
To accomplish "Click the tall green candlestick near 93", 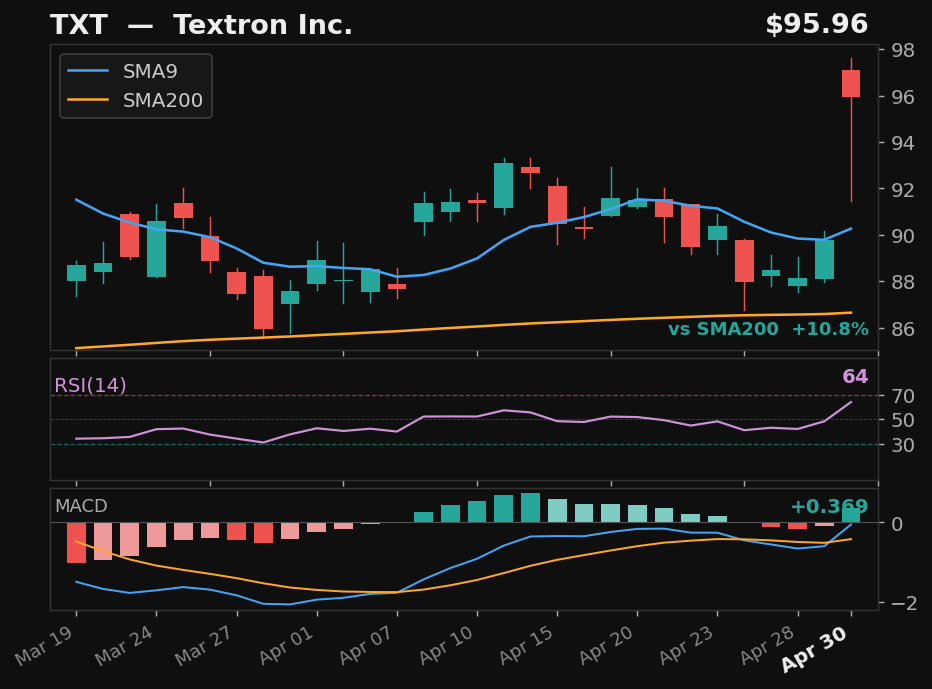I will point(503,185).
